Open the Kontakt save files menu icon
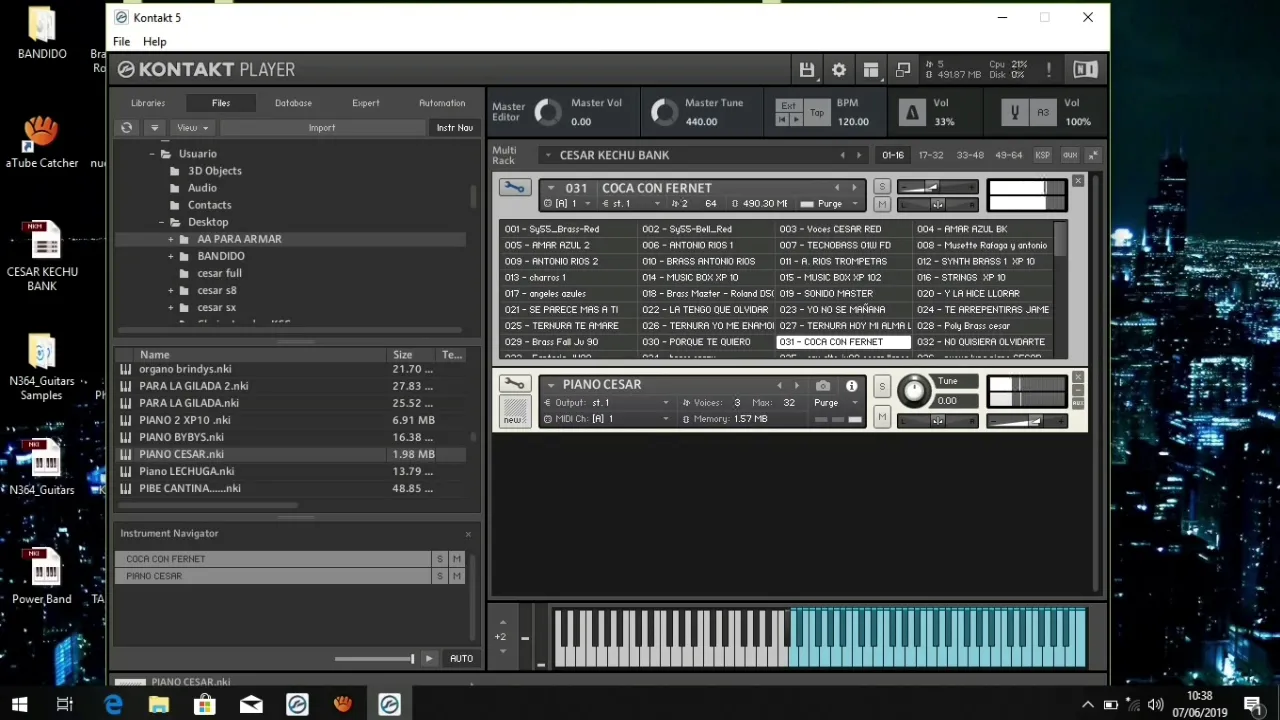The width and height of the screenshot is (1280, 720). pos(806,69)
